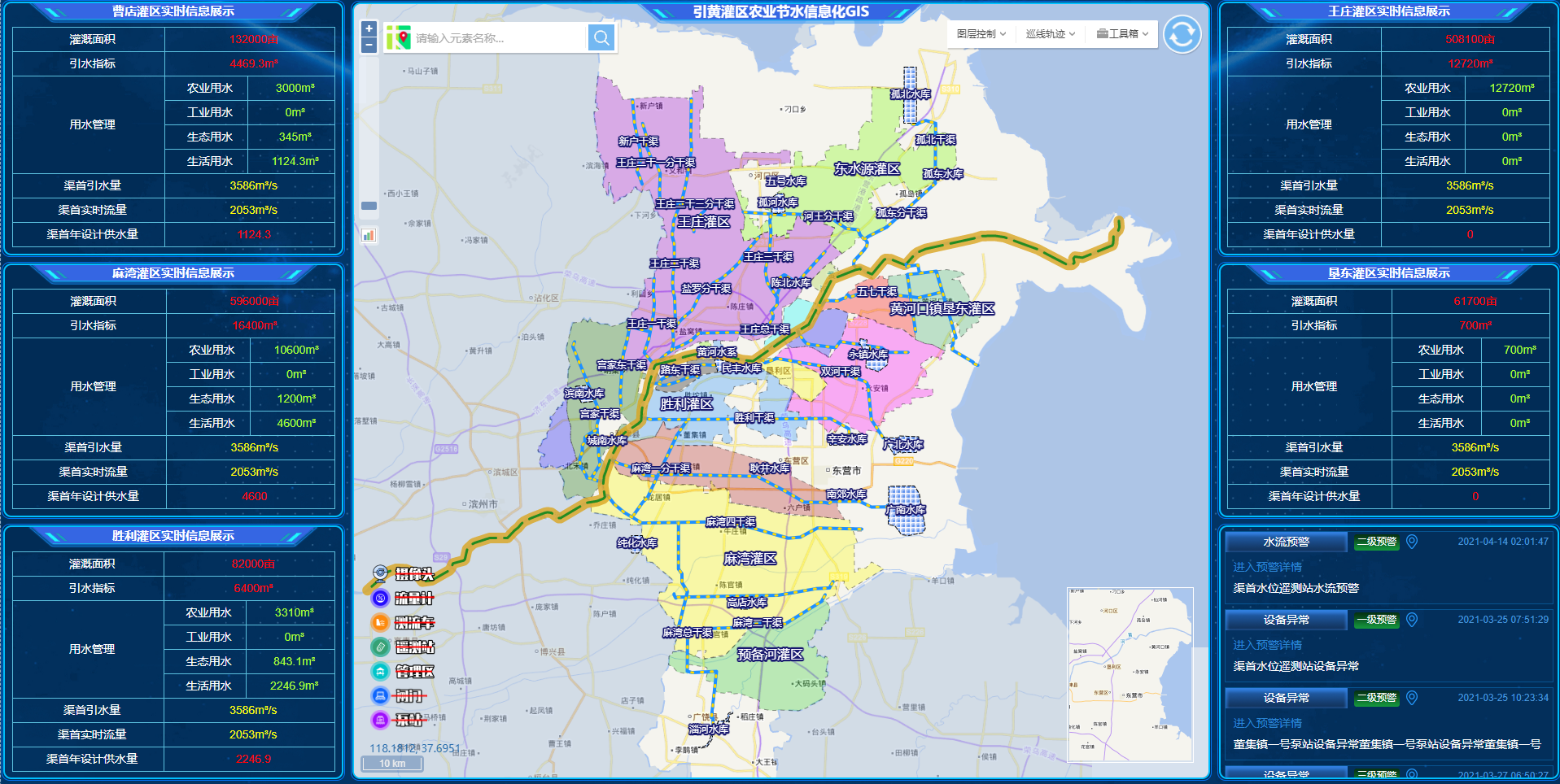Image resolution: width=1560 pixels, height=784 pixels.
Task: Click the overview mini-map thumbnail
Action: (x=1130, y=674)
